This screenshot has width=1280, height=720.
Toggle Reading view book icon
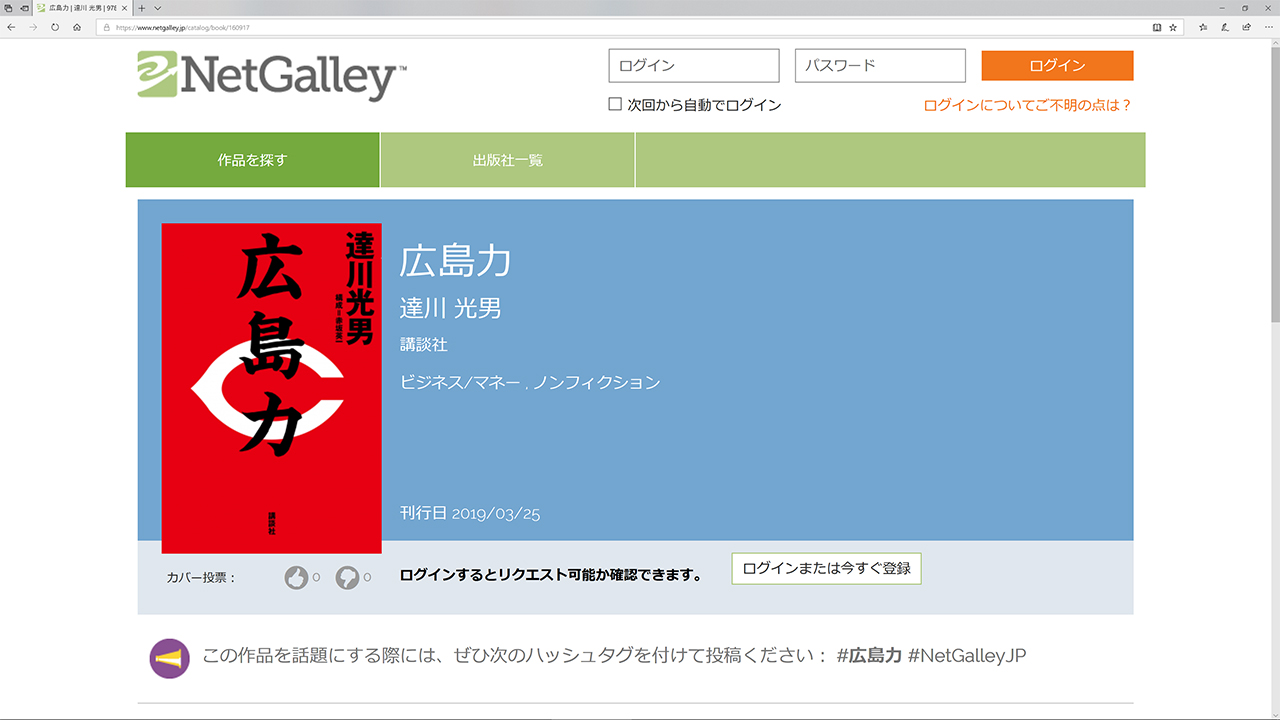click(x=1157, y=27)
